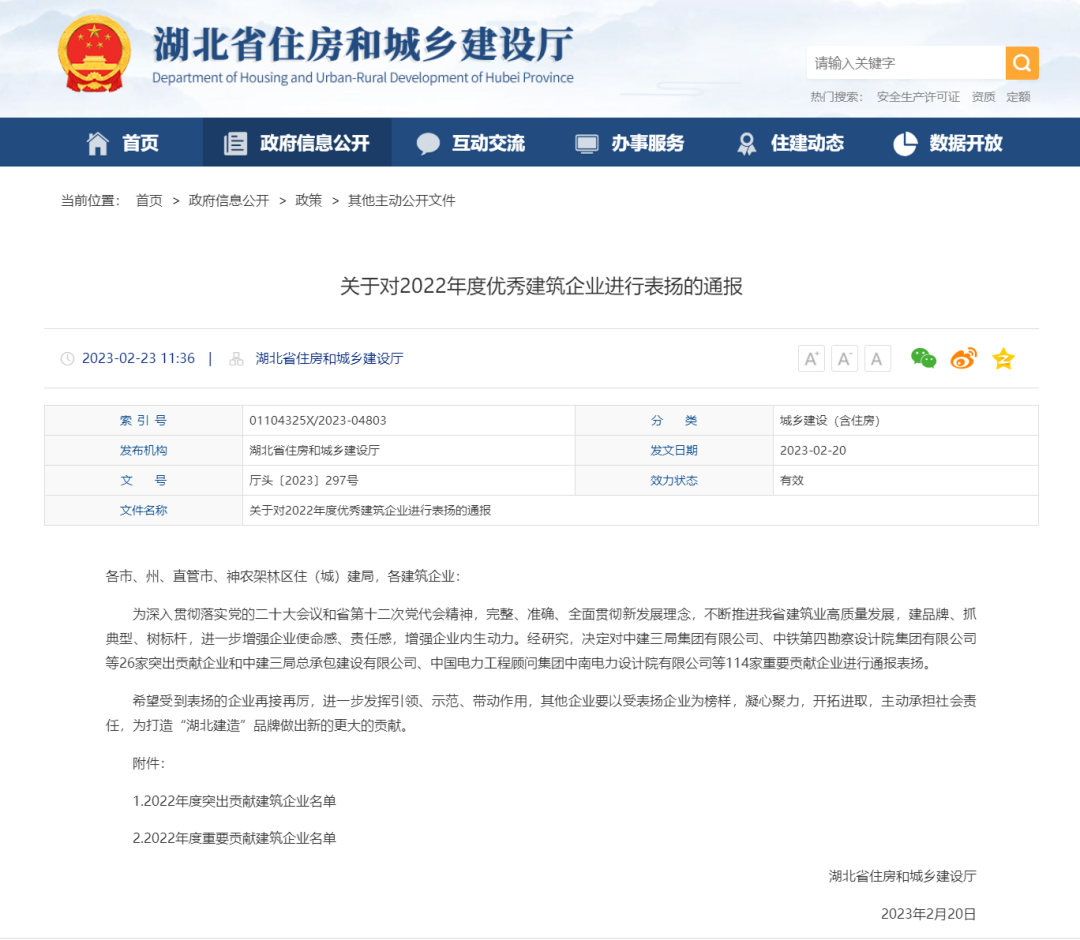Focus the keyword search input field
Image resolution: width=1080 pixels, height=940 pixels.
[905, 63]
